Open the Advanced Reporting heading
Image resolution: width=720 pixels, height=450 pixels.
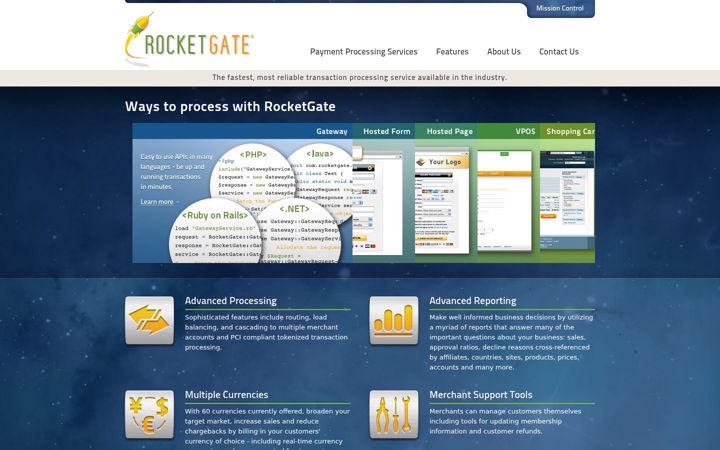point(472,301)
